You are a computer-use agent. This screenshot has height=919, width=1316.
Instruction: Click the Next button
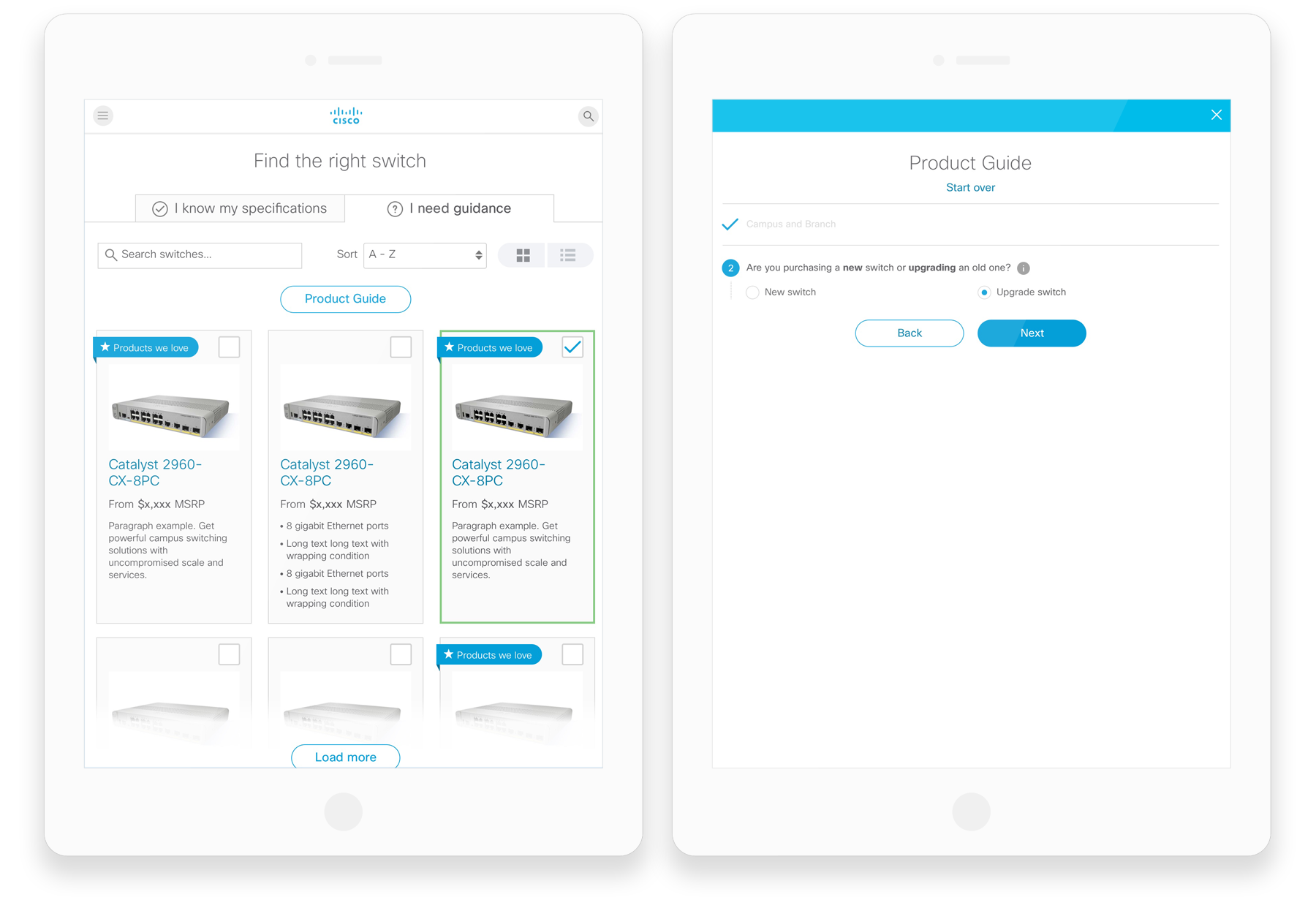coord(1032,333)
